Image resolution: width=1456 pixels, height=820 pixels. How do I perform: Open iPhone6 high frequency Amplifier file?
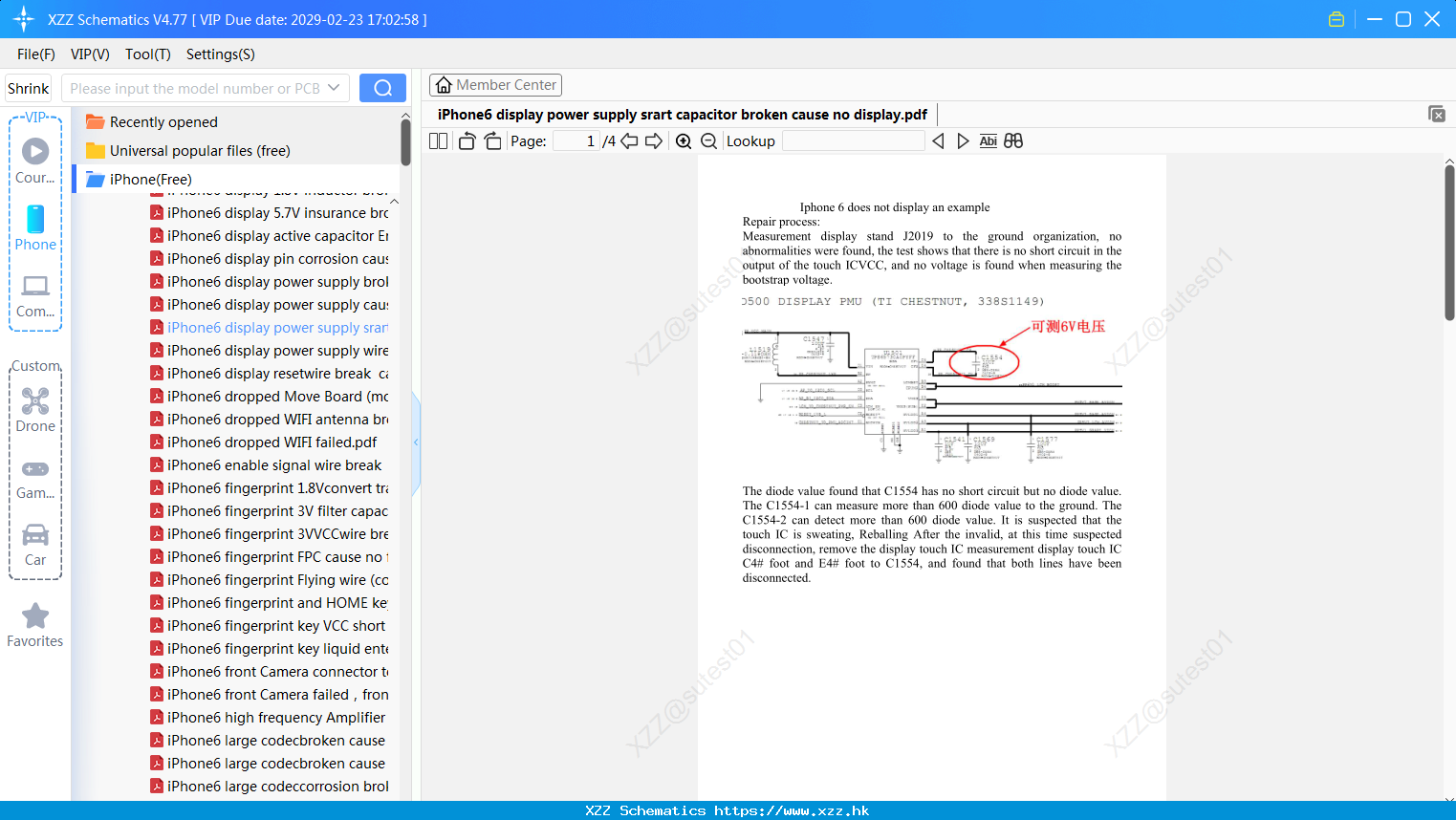[x=268, y=718]
